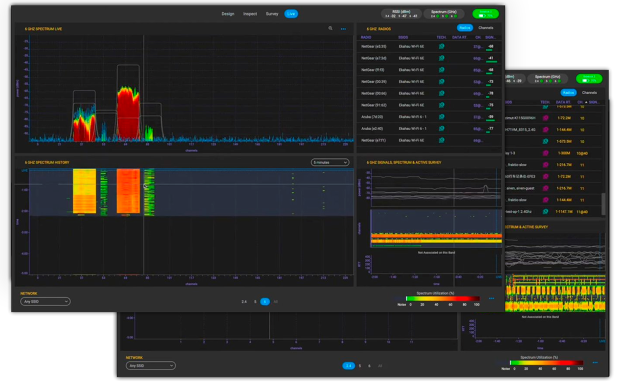Image resolution: width=620 pixels, height=383 pixels.
Task: Click the DATA RT. column header in back window
Action: click(563, 102)
